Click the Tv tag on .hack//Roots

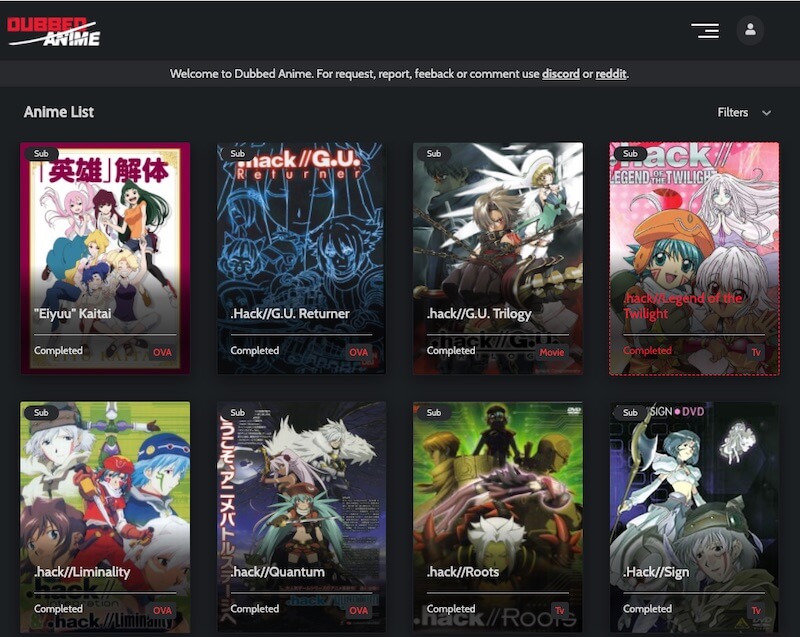pyautogui.click(x=560, y=610)
